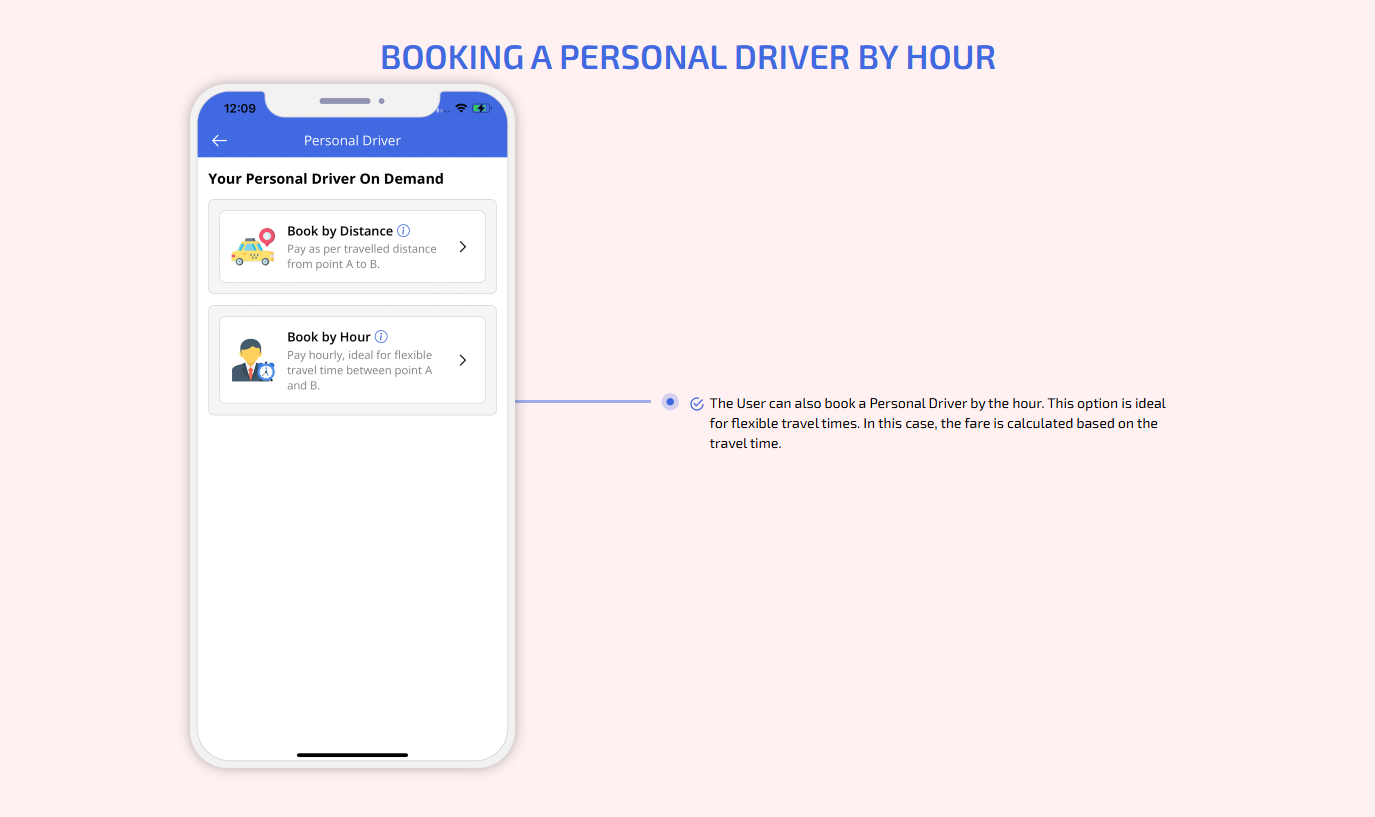Click the Personal Driver header title

coord(352,141)
